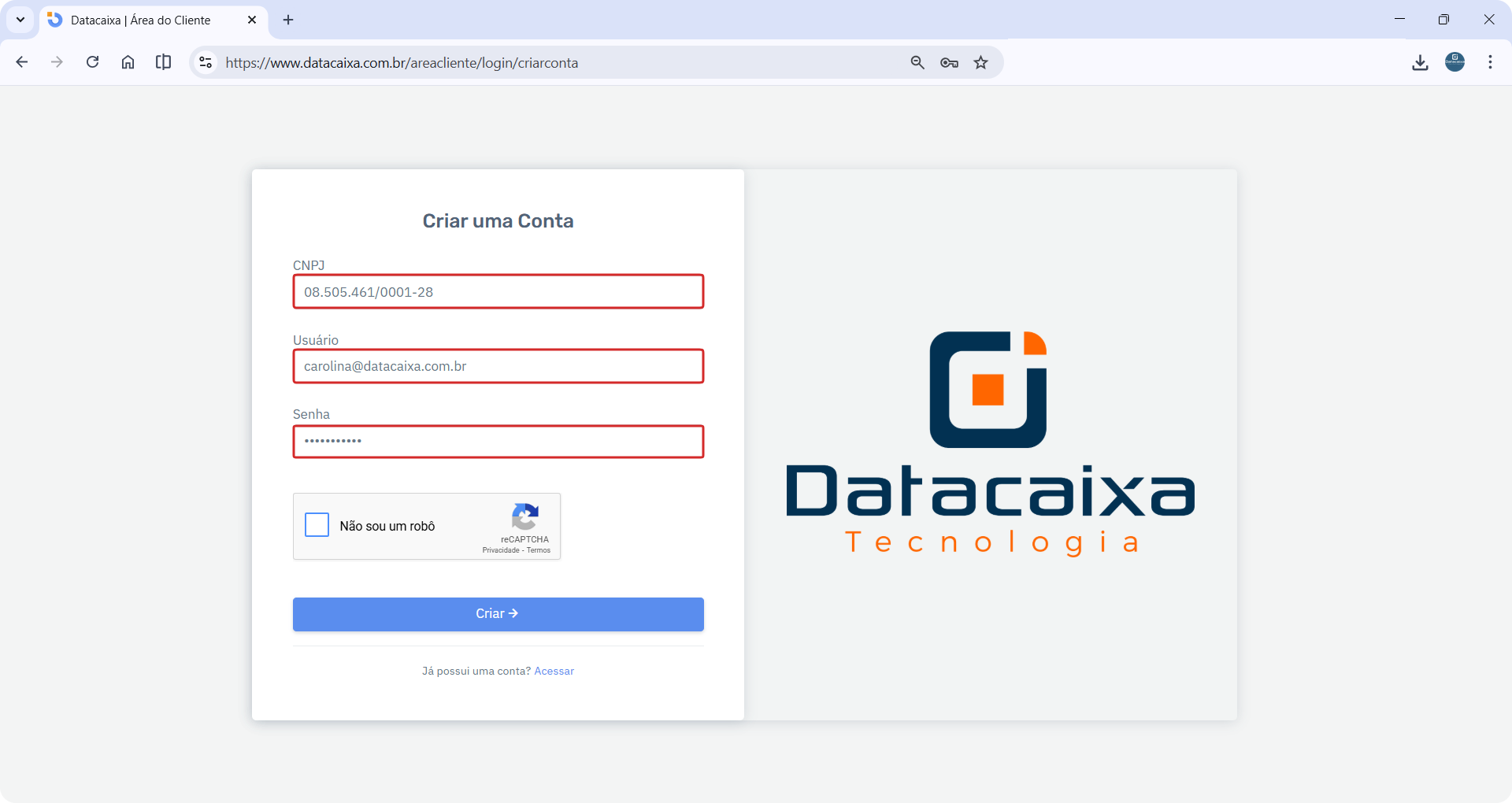The height and width of the screenshot is (803, 1512).
Task: Open the browser three-dot menu
Action: pos(1490,62)
